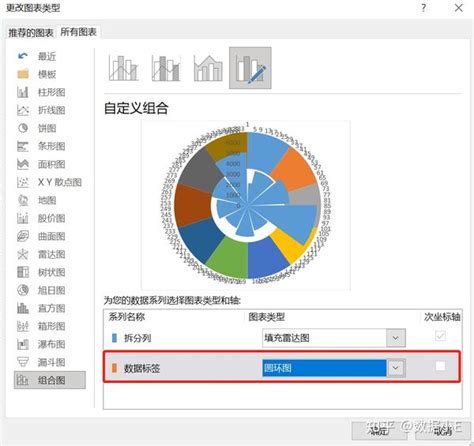Pick the stacked area-column combo icon
The height and width of the screenshot is (446, 474).
point(208,68)
